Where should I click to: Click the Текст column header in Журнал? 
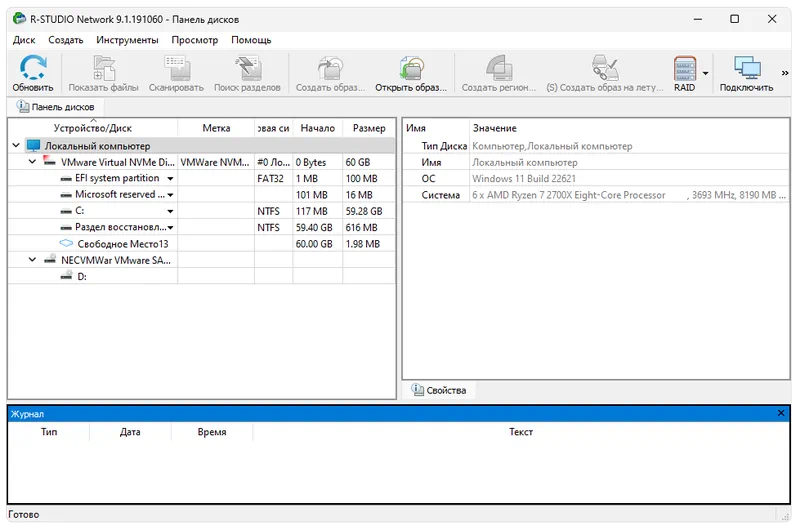(x=521, y=432)
